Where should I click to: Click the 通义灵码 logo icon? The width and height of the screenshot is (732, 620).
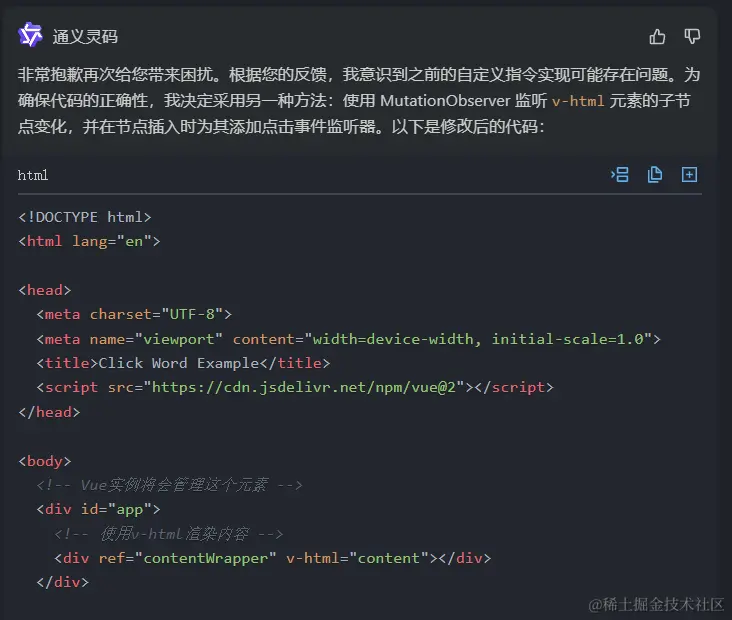(x=30, y=35)
